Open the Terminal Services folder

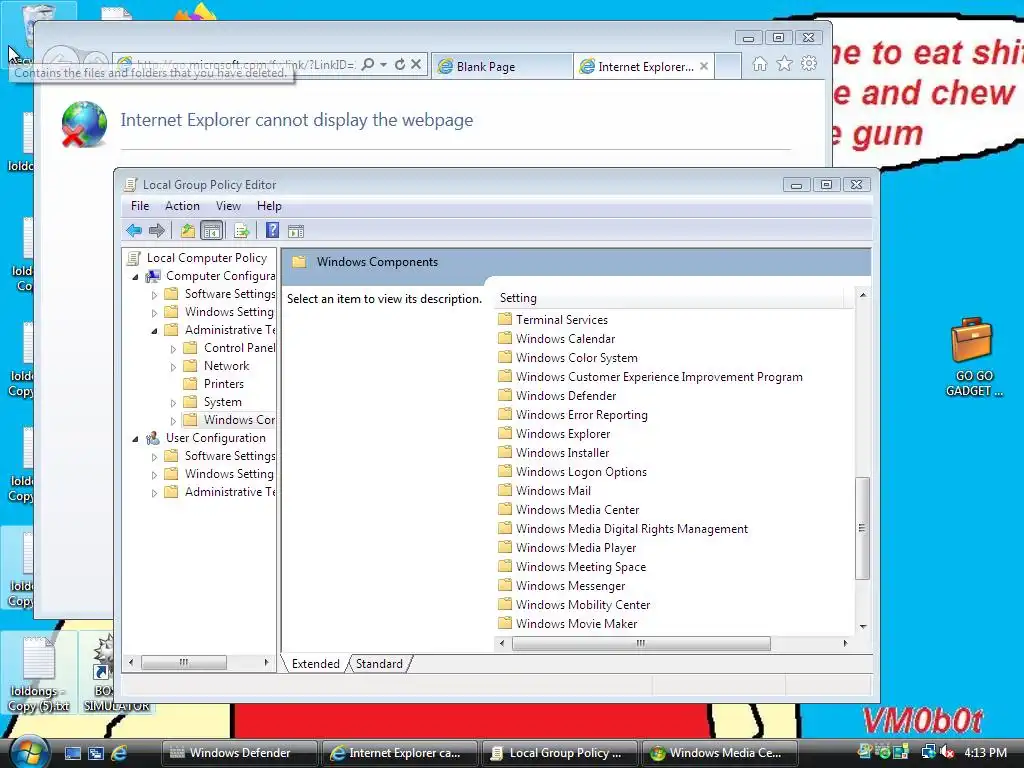(x=562, y=319)
